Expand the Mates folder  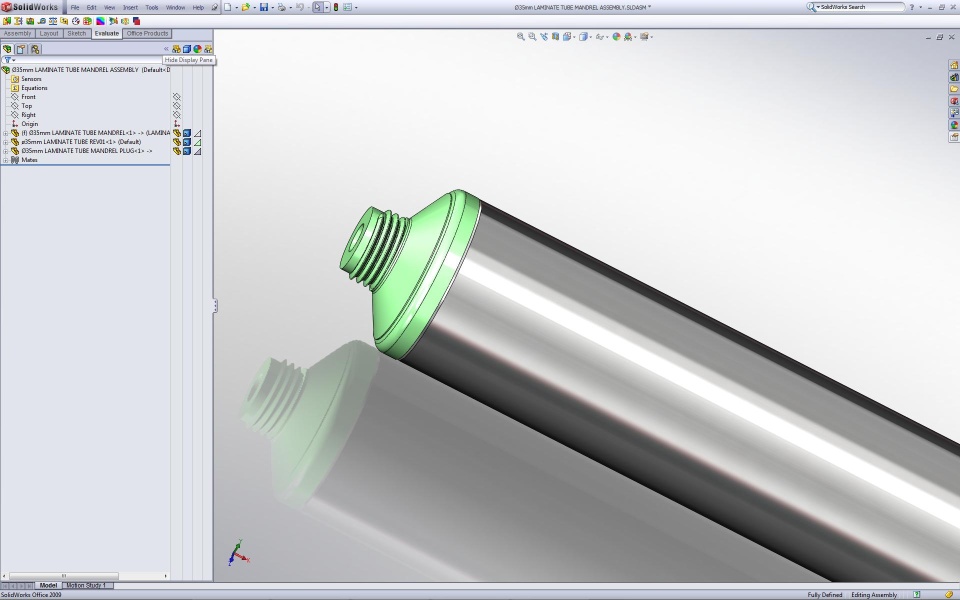pyautogui.click(x=6, y=160)
